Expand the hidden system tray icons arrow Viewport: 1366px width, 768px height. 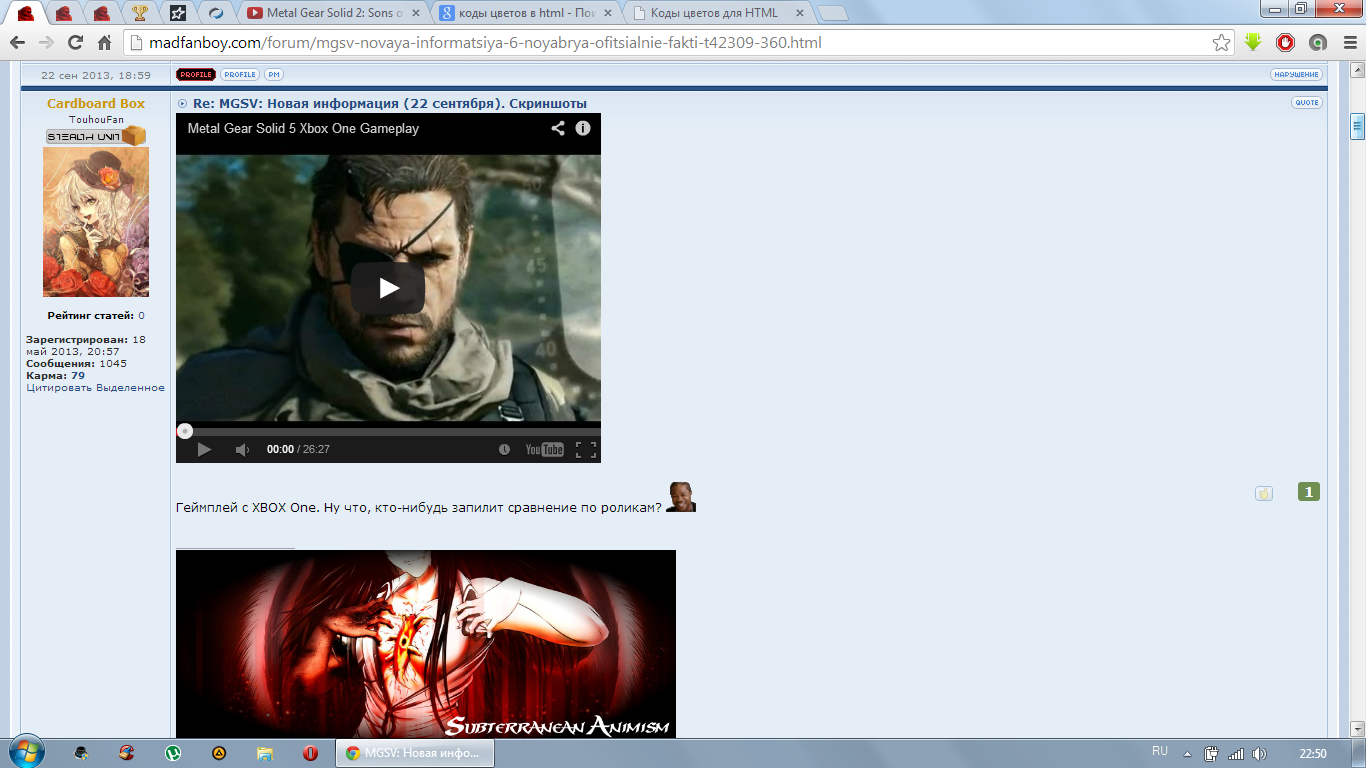click(1187, 754)
